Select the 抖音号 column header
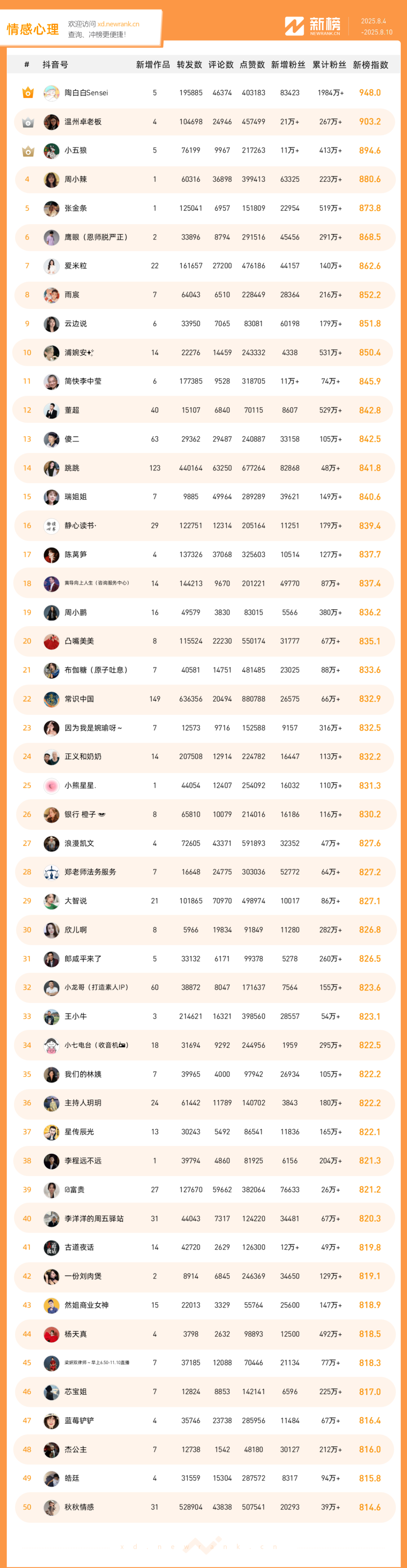 (x=55, y=65)
